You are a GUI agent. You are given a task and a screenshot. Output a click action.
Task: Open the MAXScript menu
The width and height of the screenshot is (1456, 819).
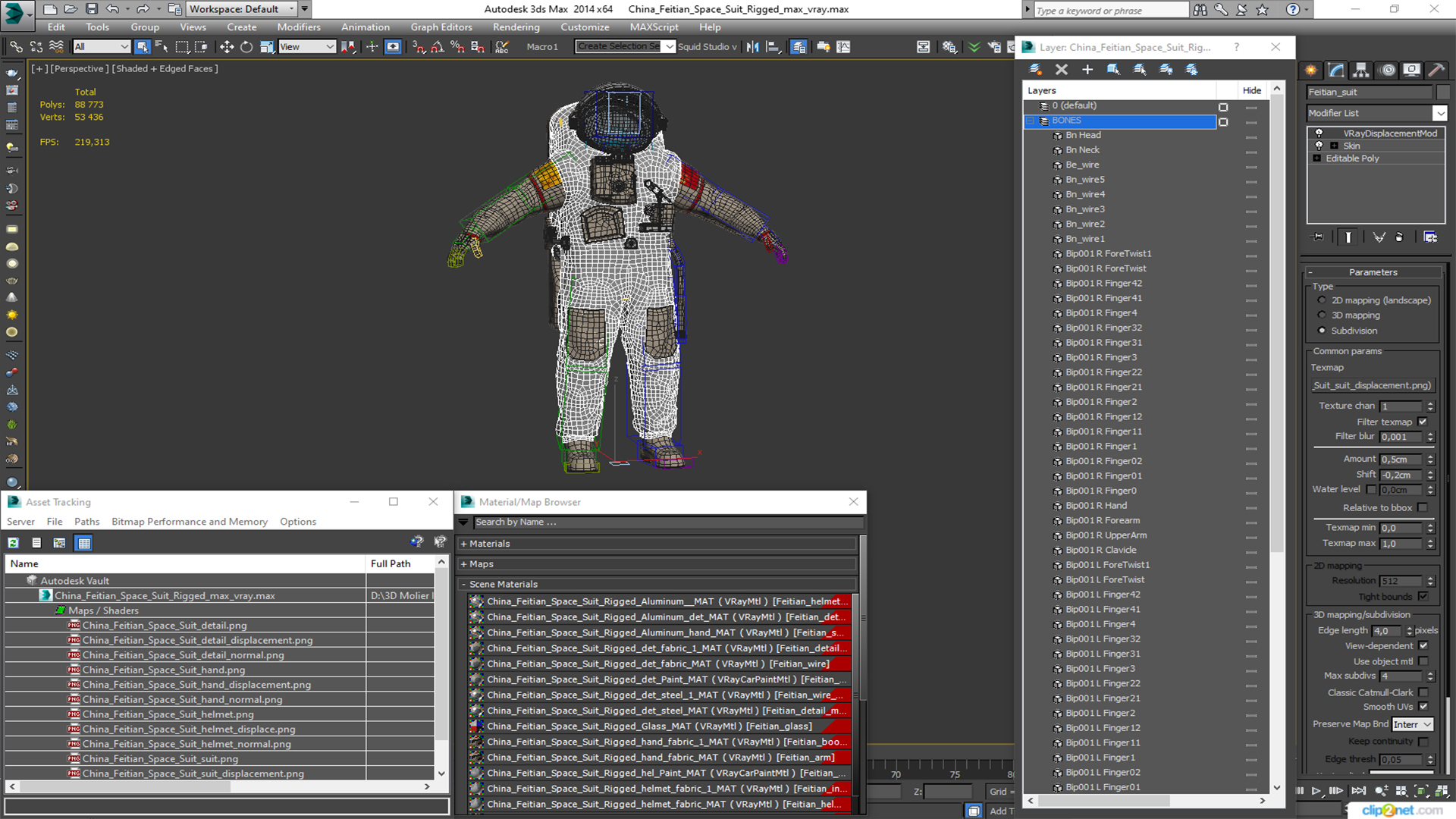coord(654,27)
